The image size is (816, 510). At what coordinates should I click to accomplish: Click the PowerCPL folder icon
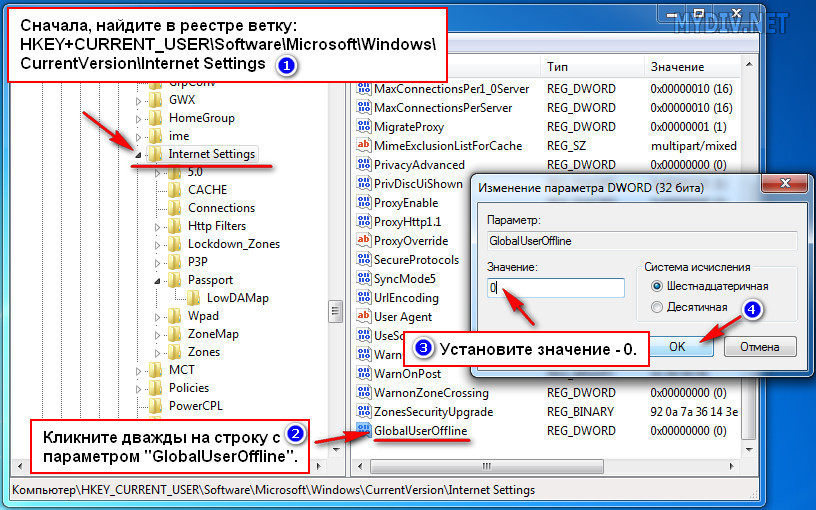tap(155, 406)
